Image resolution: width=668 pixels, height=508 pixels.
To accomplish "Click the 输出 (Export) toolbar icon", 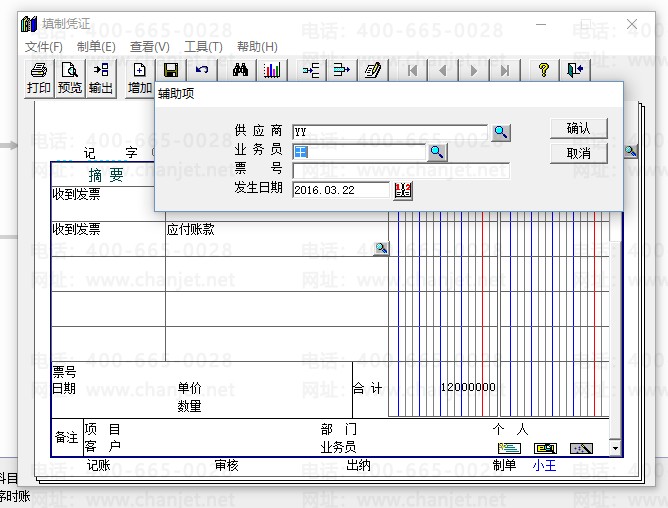I will click(101, 77).
